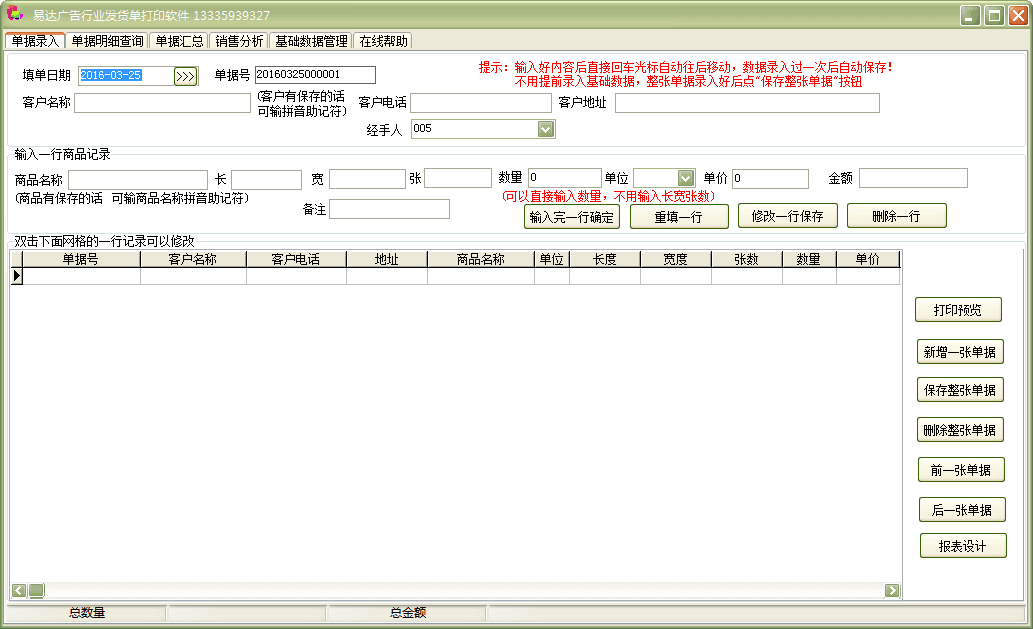Click the 客户名称 input field
The width and height of the screenshot is (1033, 629).
click(x=162, y=103)
